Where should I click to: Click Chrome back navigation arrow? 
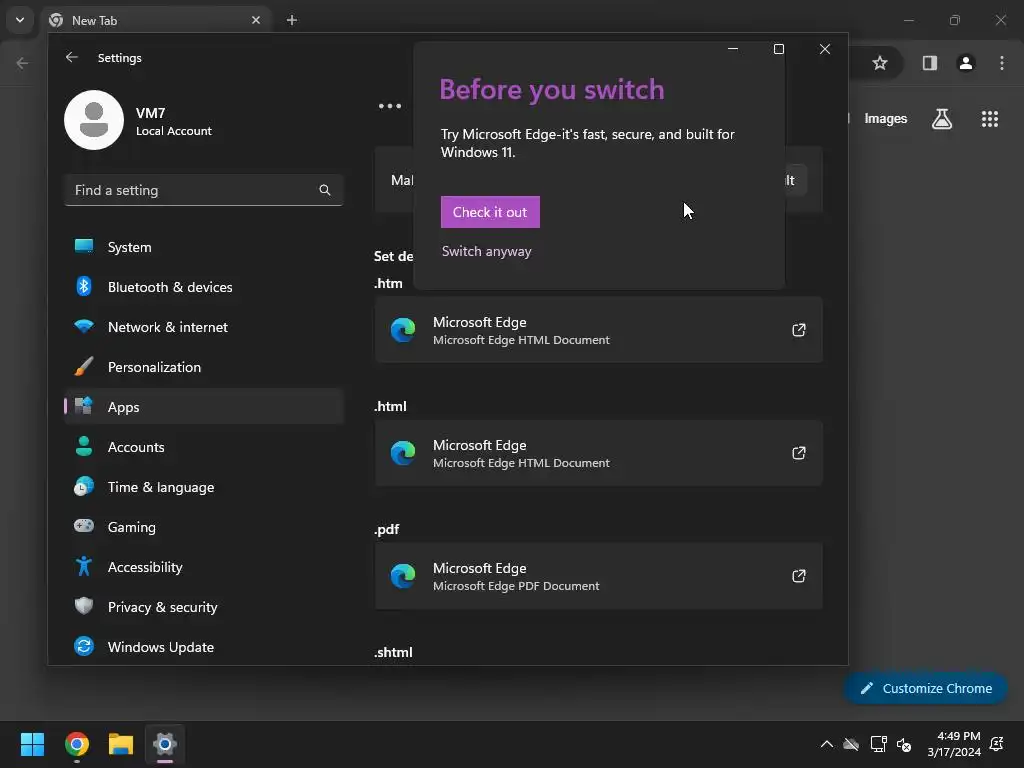click(22, 63)
